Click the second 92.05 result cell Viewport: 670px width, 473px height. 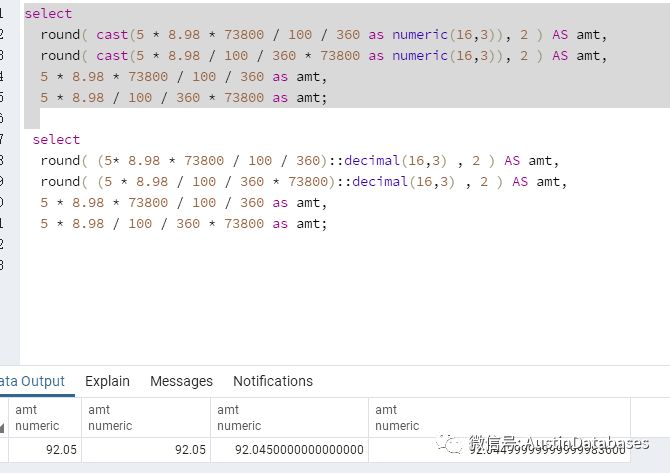[146, 450]
